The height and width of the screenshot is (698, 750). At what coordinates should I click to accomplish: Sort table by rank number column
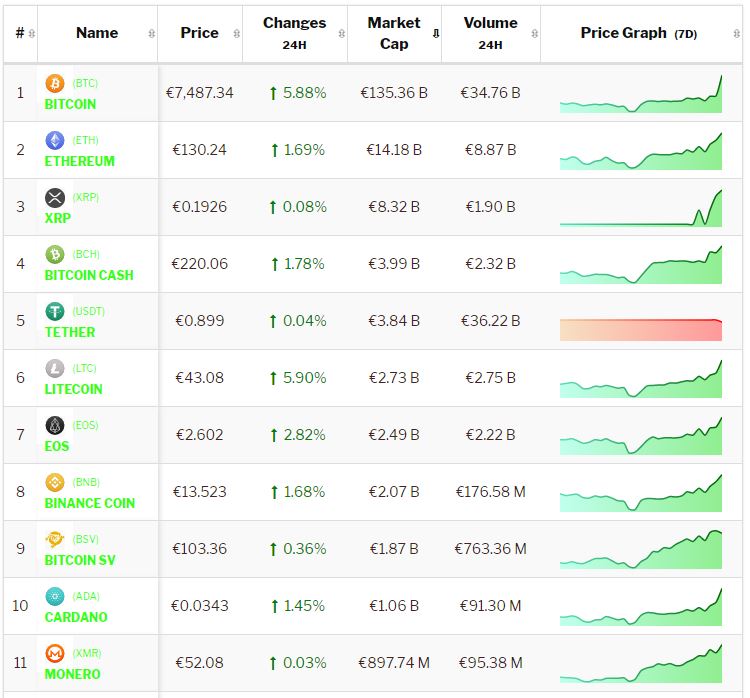(20, 33)
